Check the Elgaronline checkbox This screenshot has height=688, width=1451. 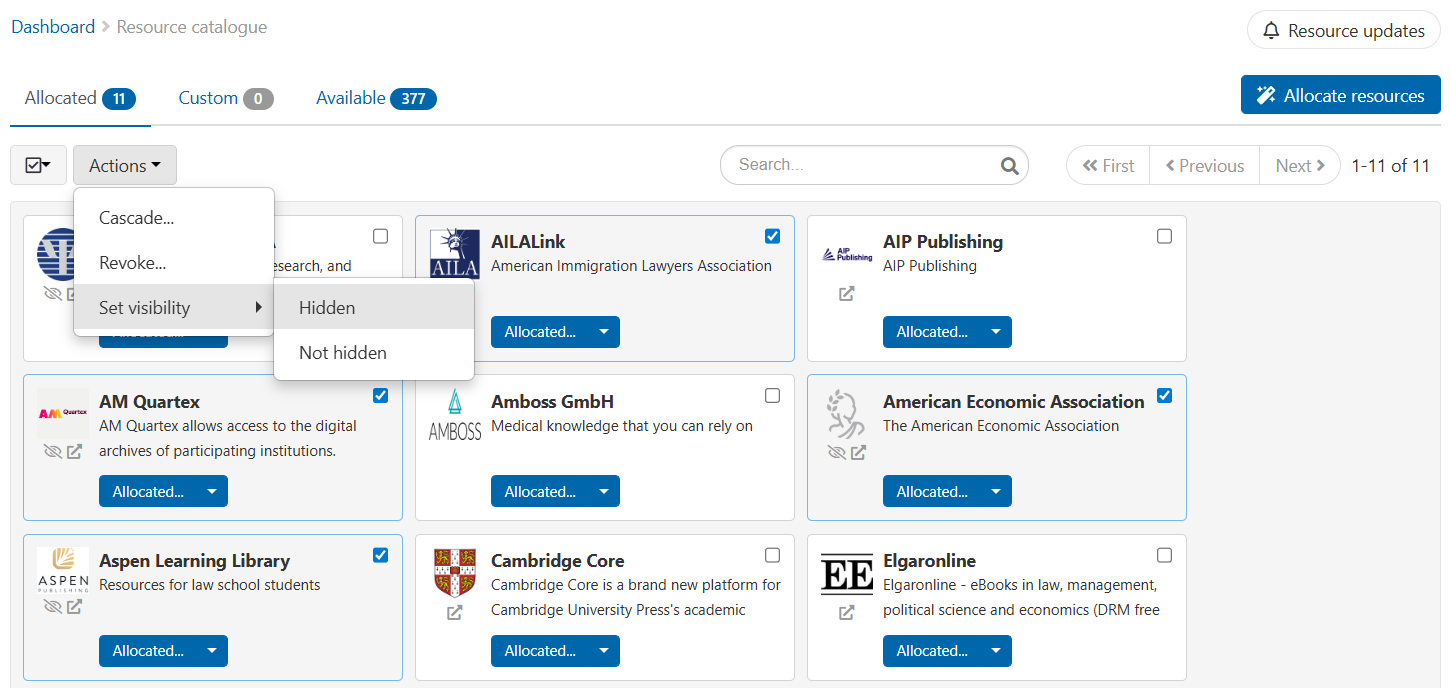(x=1164, y=555)
